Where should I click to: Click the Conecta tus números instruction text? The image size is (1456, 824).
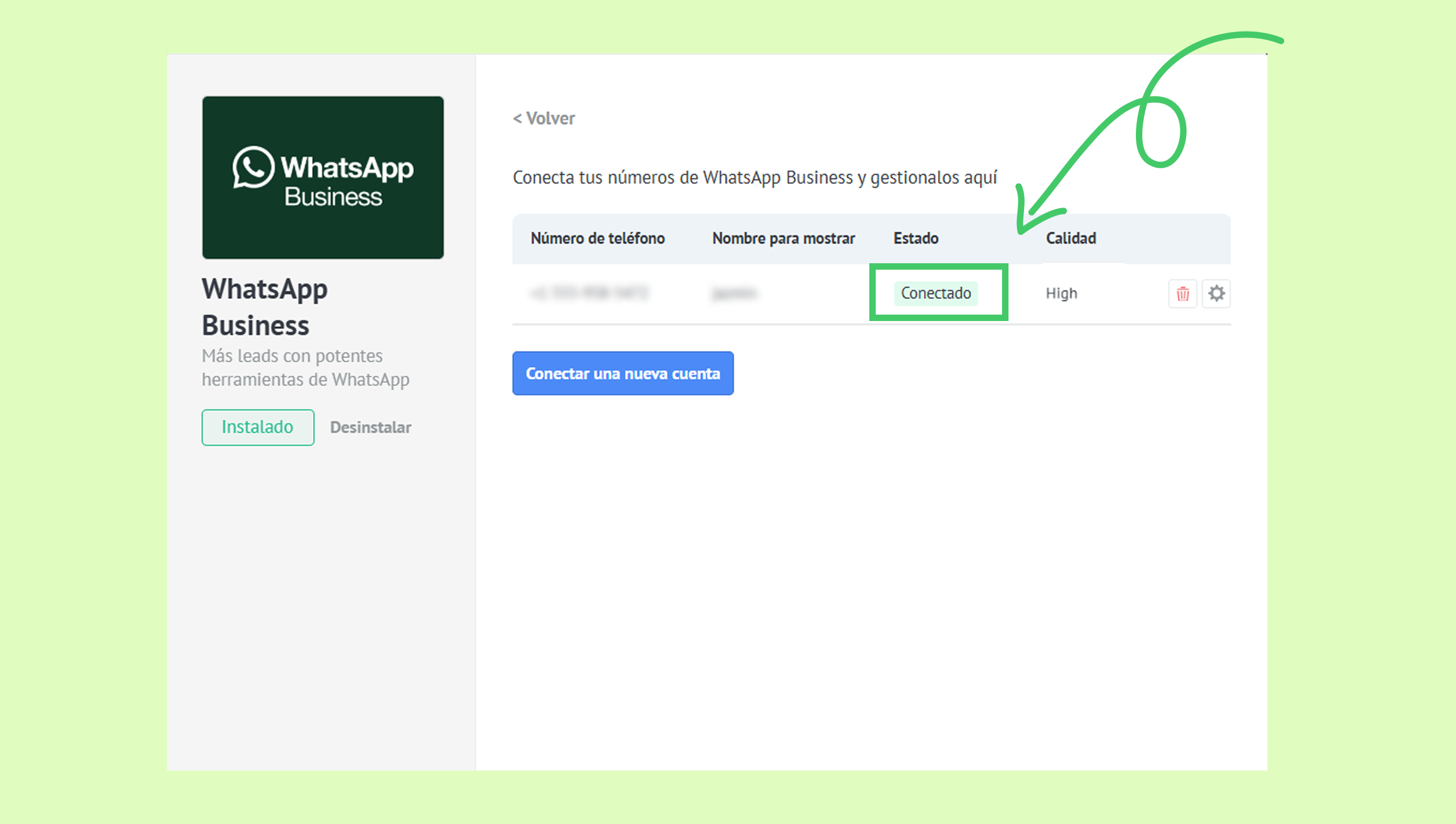755,178
